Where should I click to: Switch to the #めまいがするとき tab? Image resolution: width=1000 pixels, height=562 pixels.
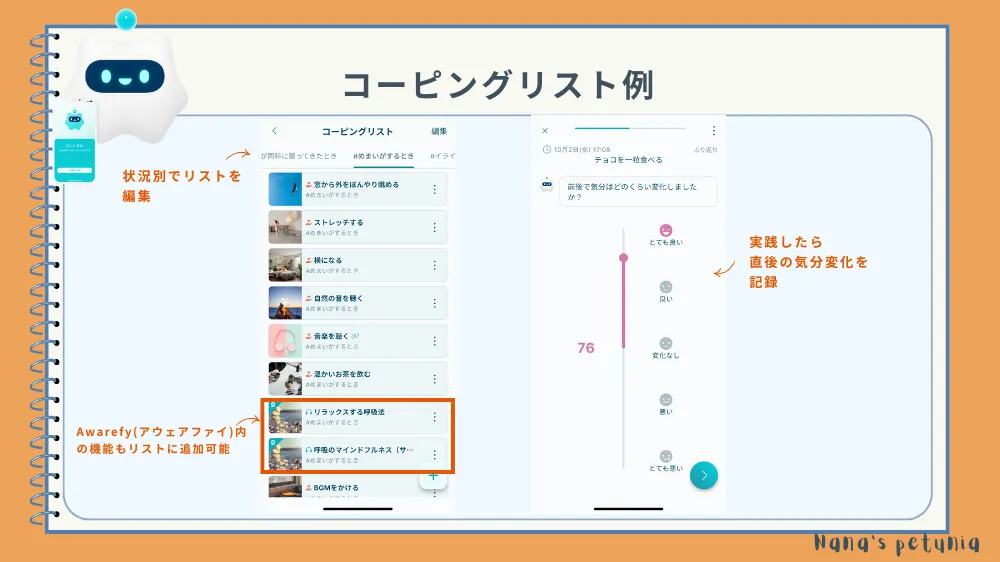click(x=383, y=156)
